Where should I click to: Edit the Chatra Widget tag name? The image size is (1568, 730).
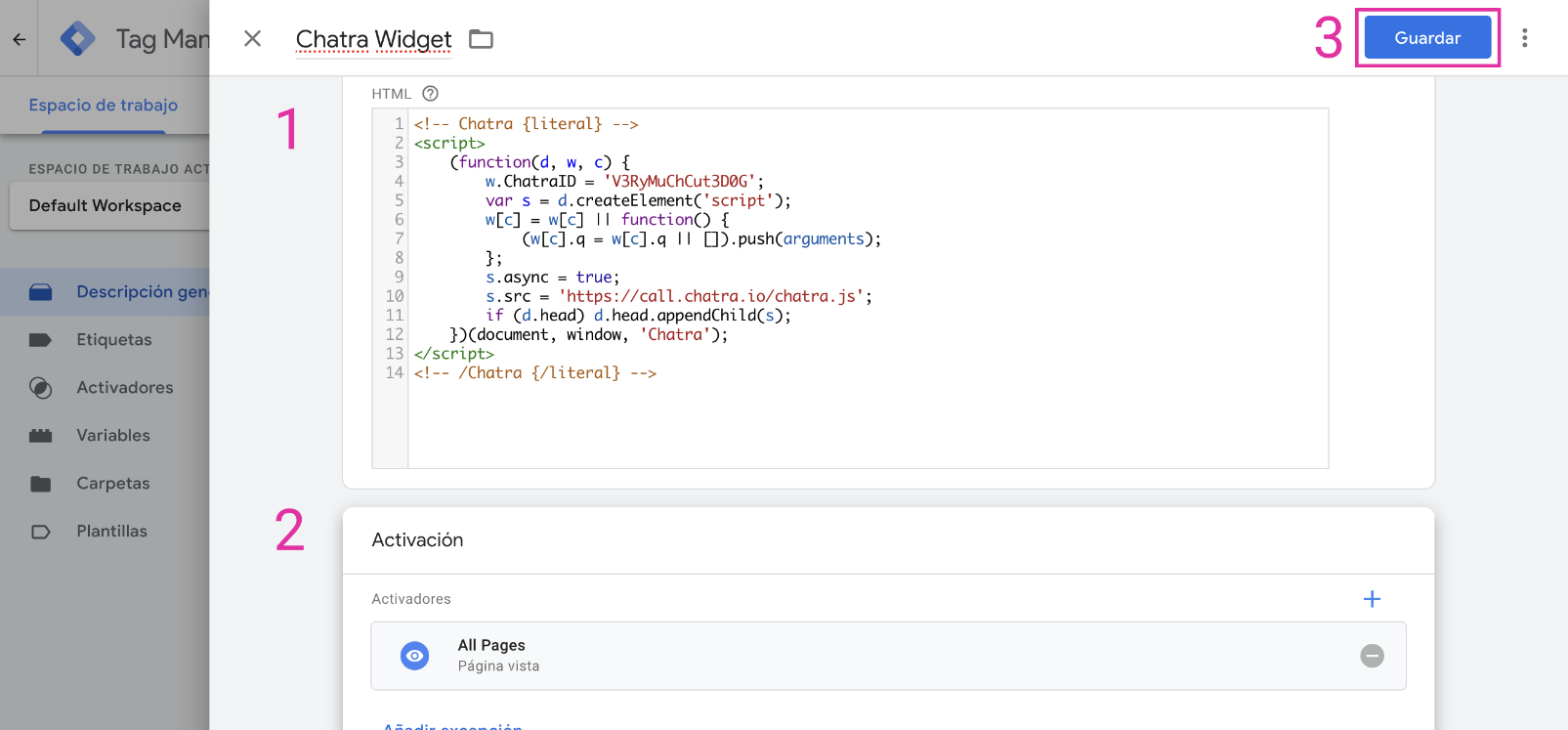pyautogui.click(x=373, y=39)
